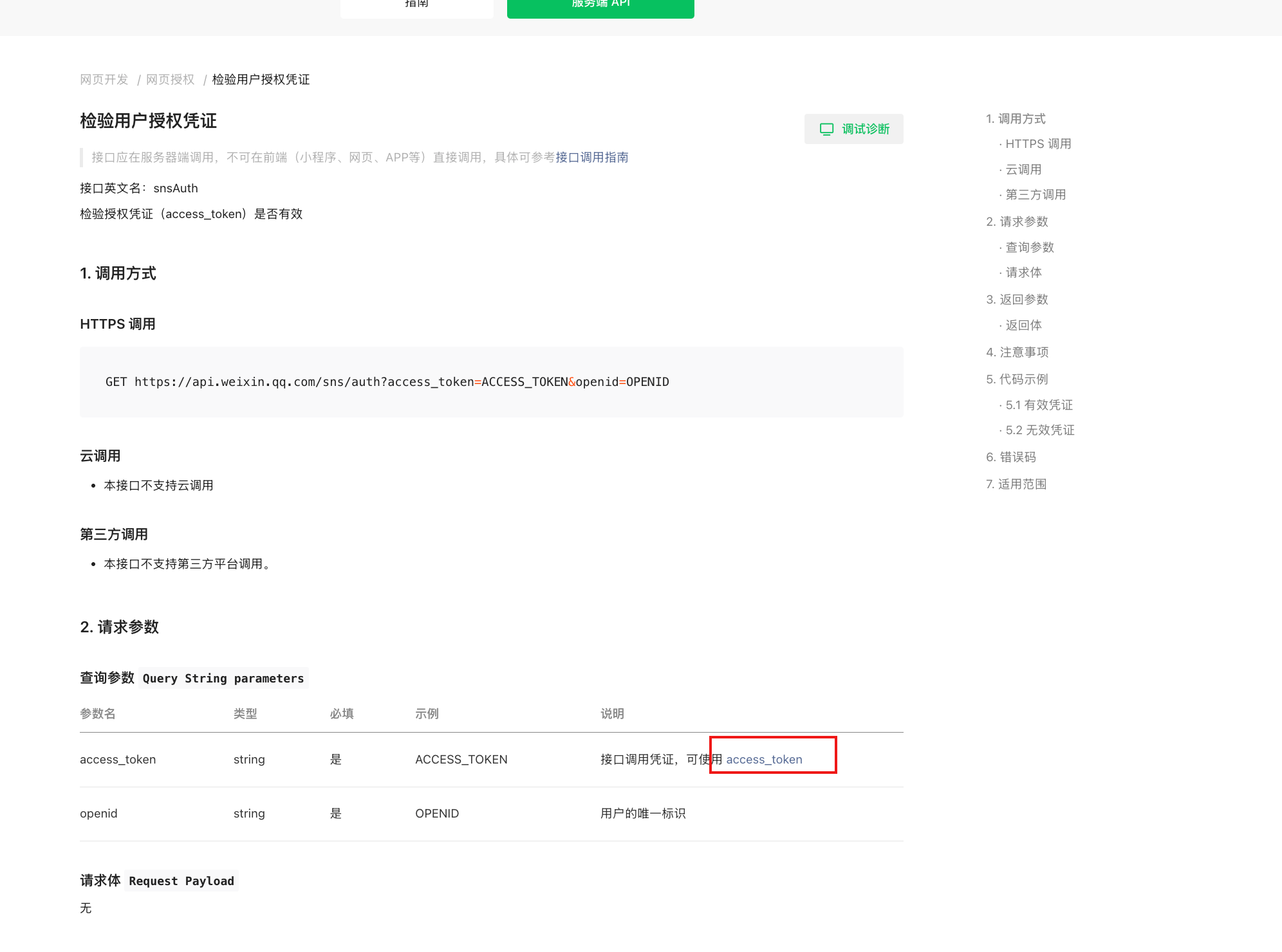
Task: Go to 网页开发 breadcrumb
Action: pos(104,80)
